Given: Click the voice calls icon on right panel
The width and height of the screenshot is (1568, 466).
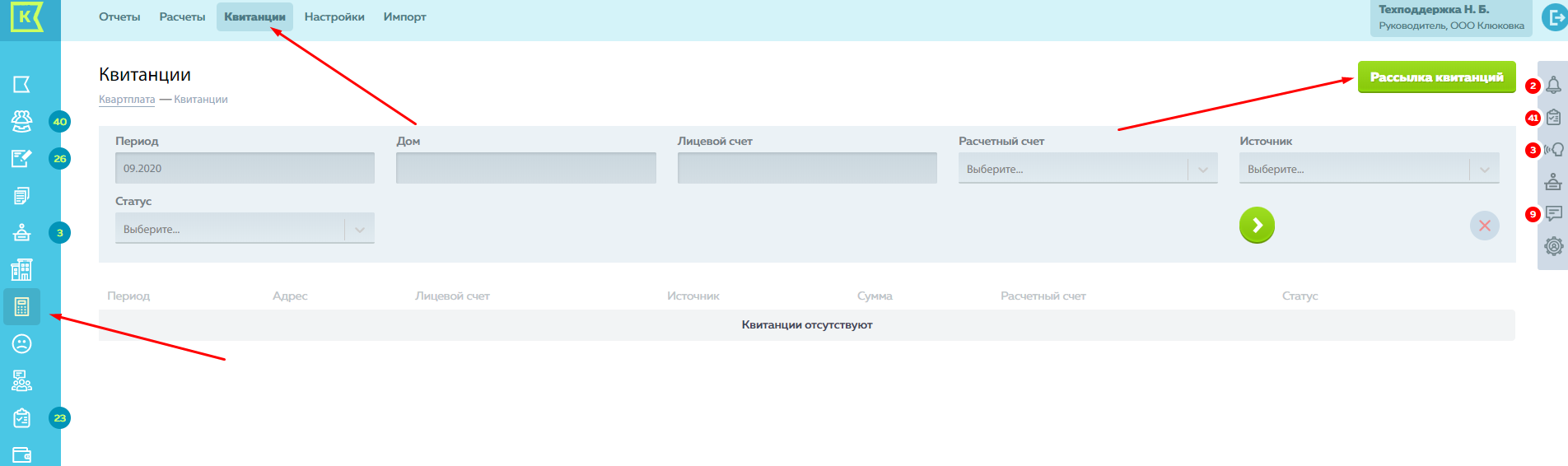Looking at the screenshot, I should coord(1553,150).
